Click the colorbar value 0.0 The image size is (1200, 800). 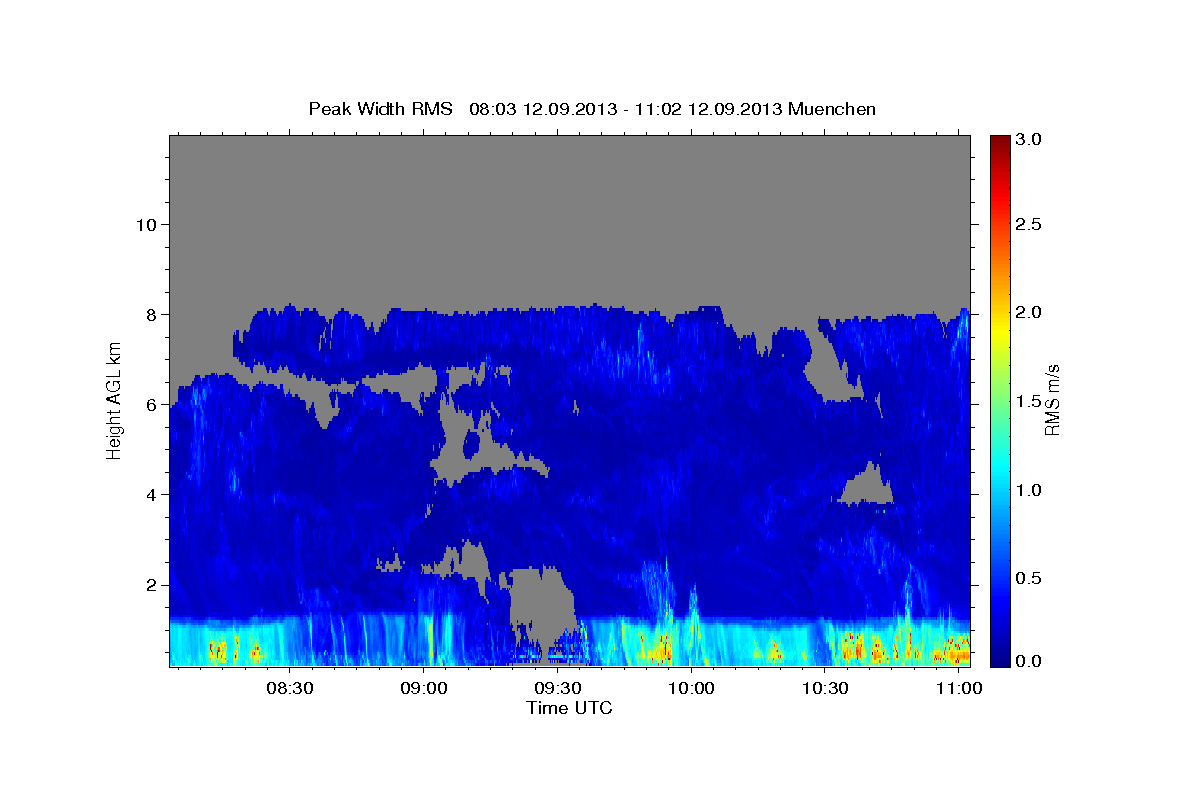[1027, 661]
